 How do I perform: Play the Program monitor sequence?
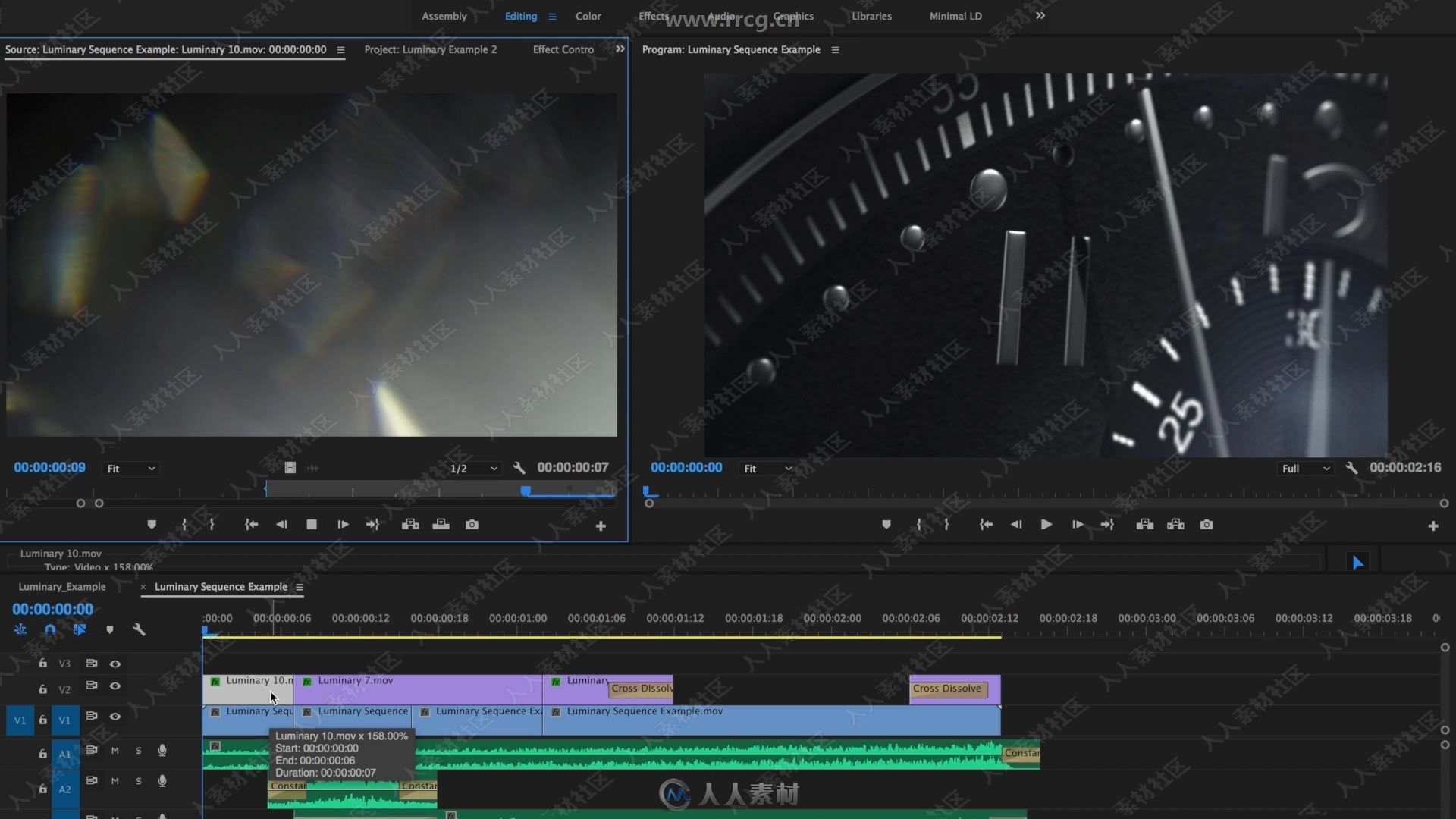click(x=1046, y=525)
